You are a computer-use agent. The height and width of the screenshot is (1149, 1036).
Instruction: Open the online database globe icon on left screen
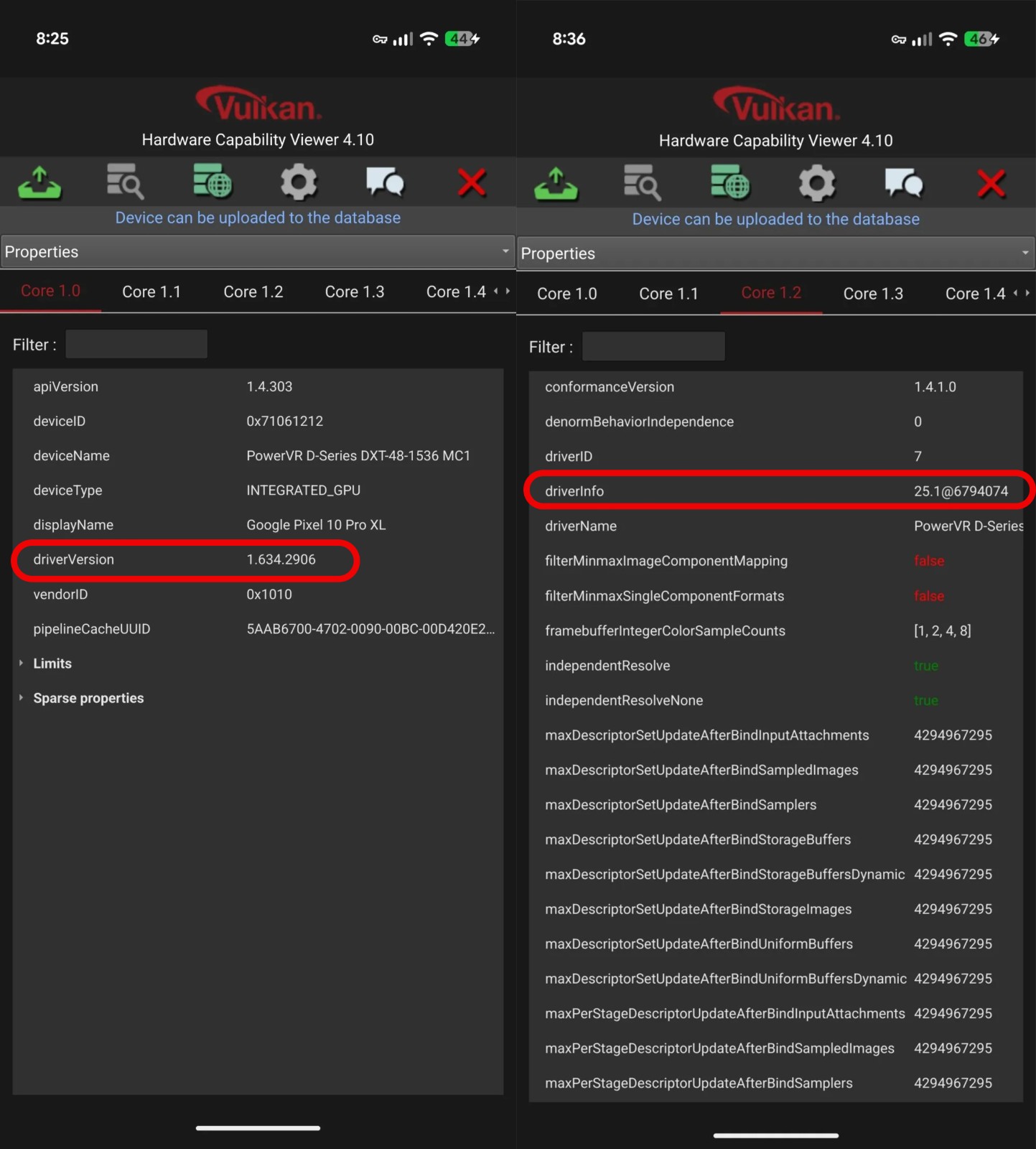coord(212,181)
